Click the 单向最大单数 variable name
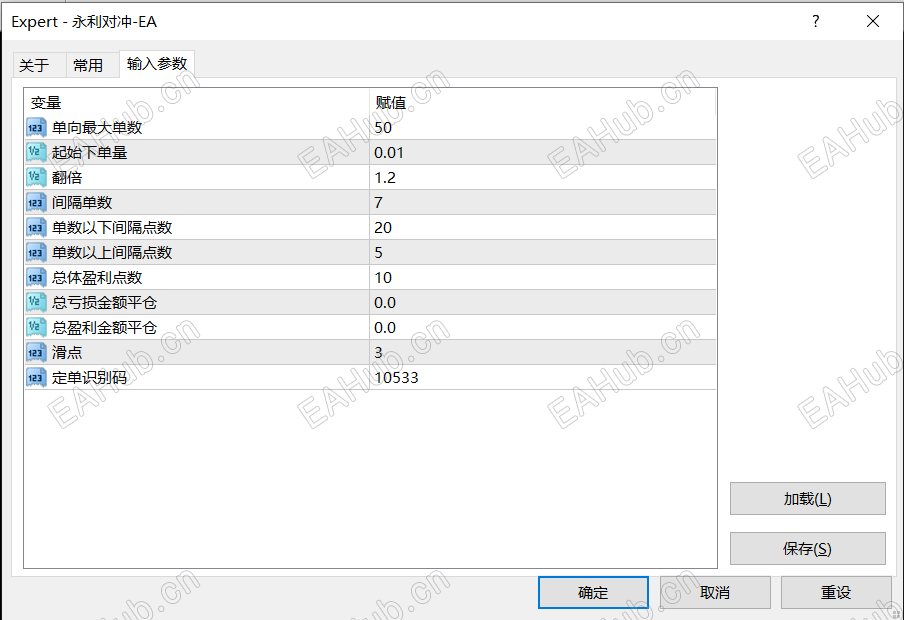 coord(97,127)
